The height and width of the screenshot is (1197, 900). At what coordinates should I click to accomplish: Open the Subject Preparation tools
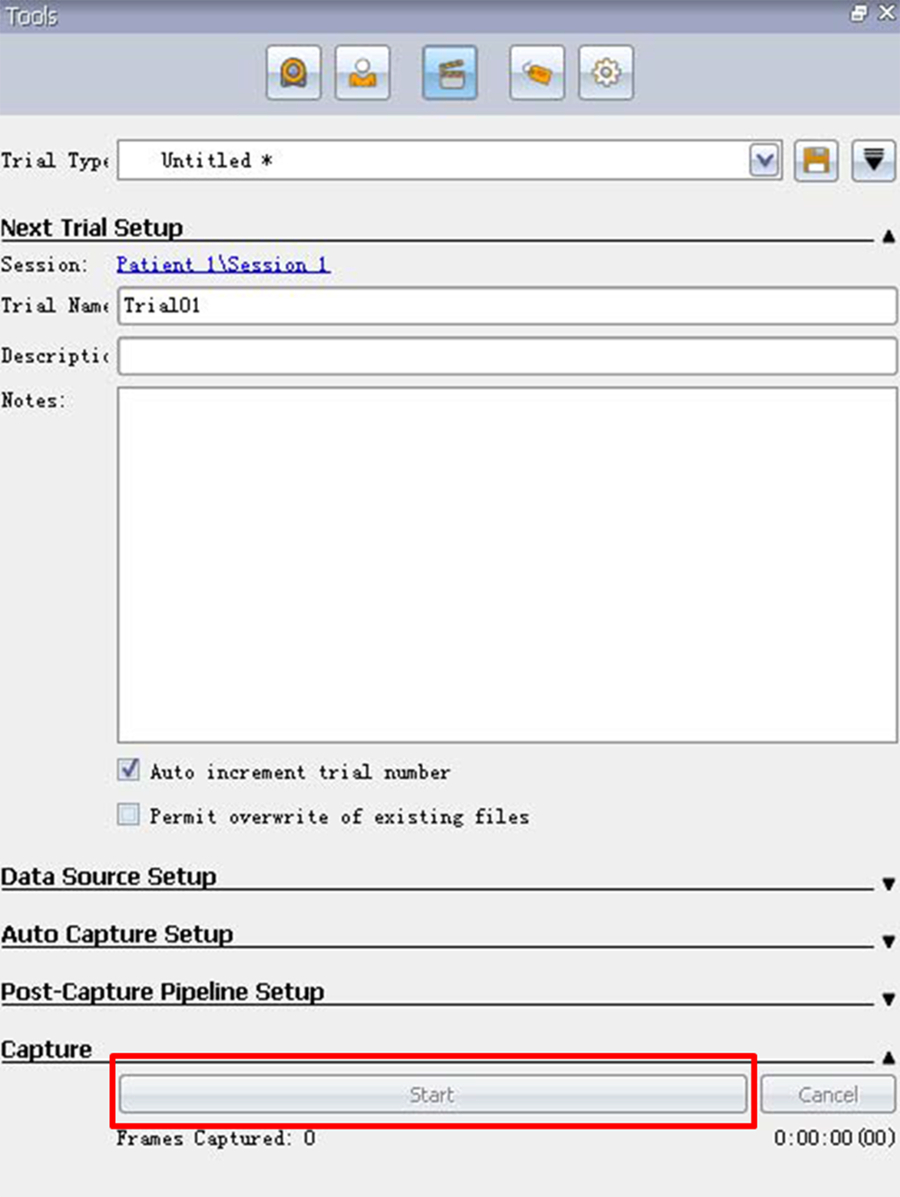363,73
